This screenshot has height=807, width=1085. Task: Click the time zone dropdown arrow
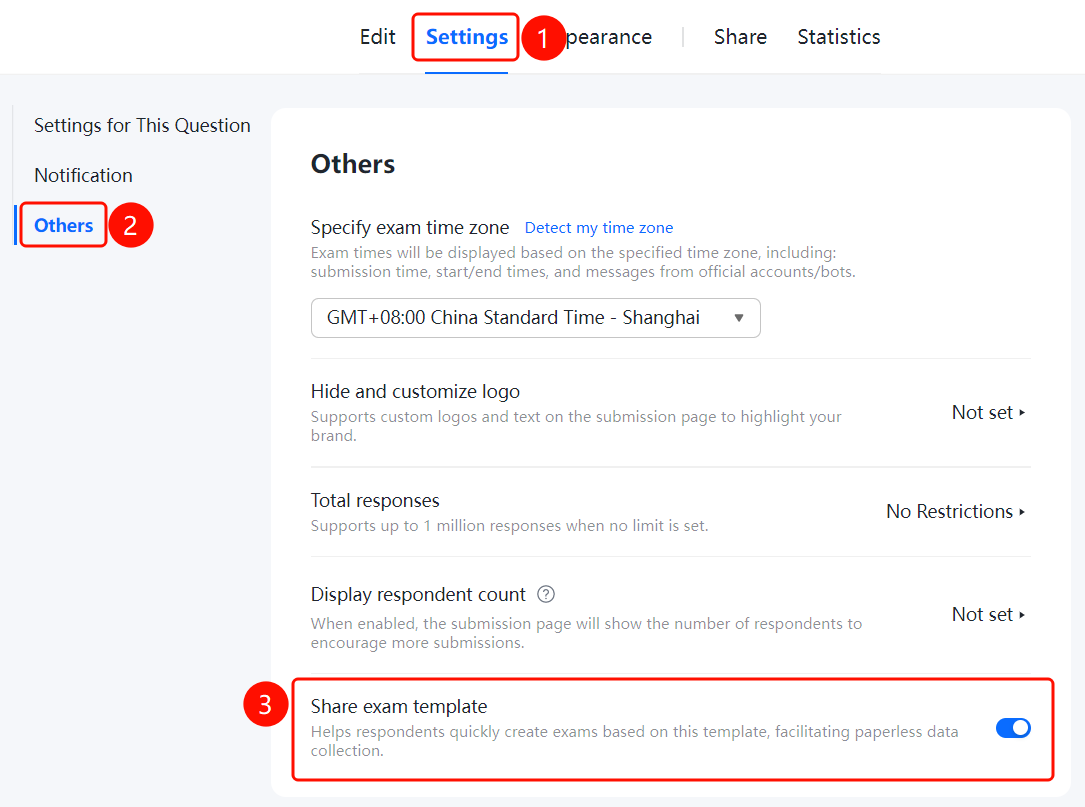pos(739,318)
